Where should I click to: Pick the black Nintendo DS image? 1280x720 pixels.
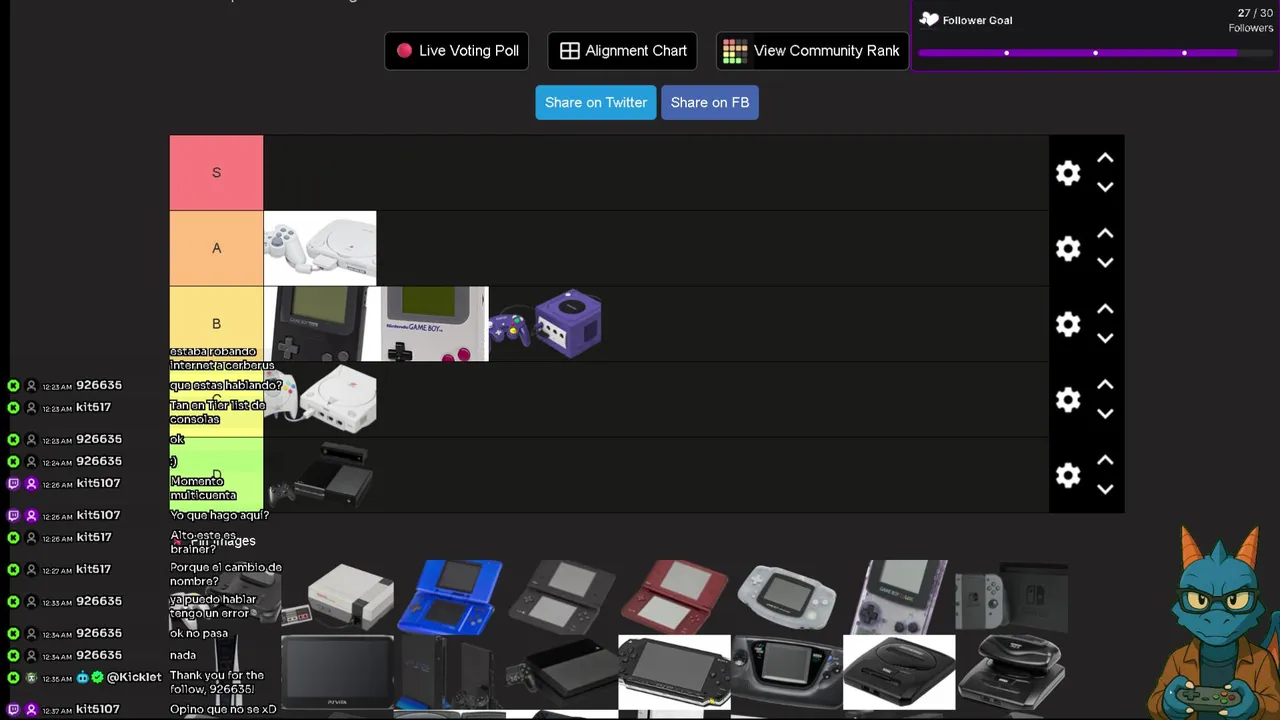coord(562,597)
